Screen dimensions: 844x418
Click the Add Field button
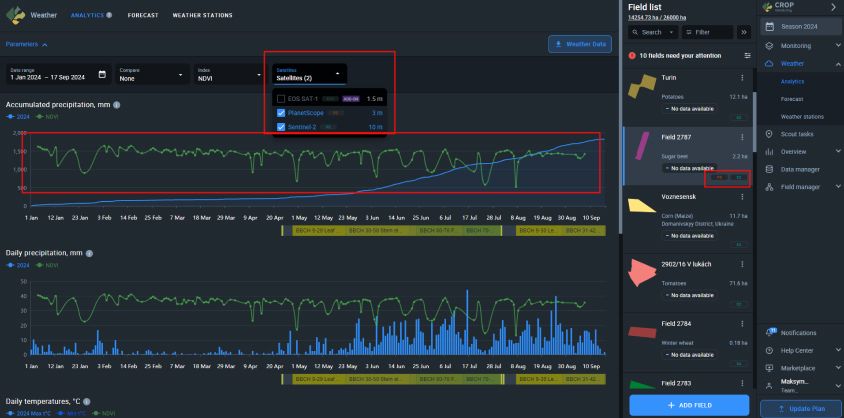tap(689, 405)
